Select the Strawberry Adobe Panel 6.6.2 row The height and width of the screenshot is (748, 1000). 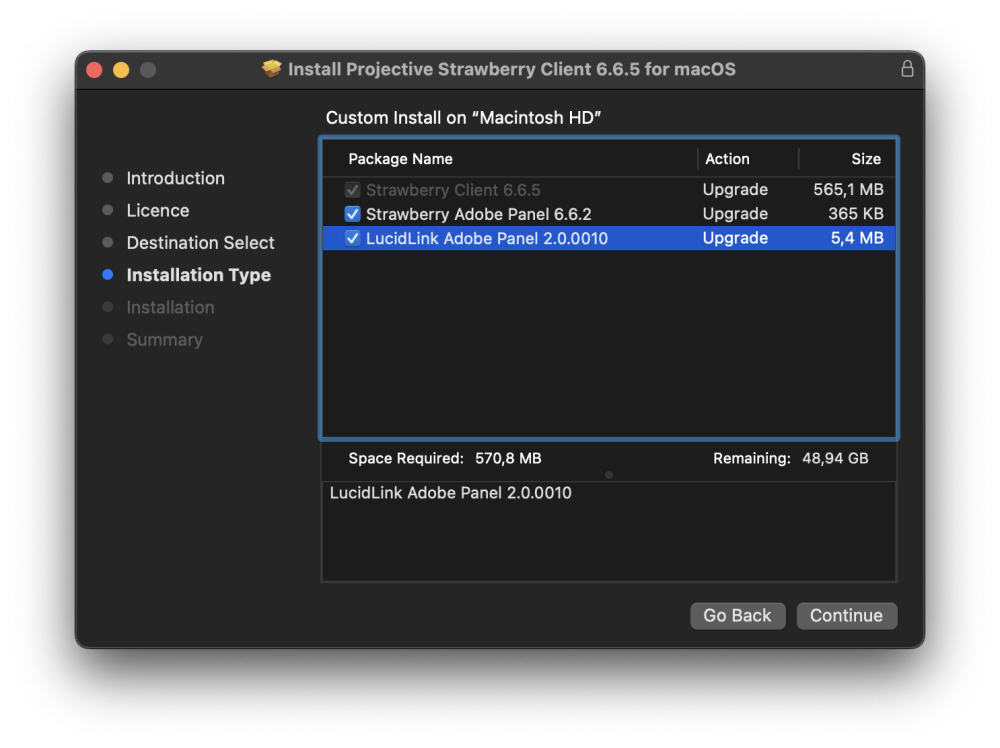[478, 214]
